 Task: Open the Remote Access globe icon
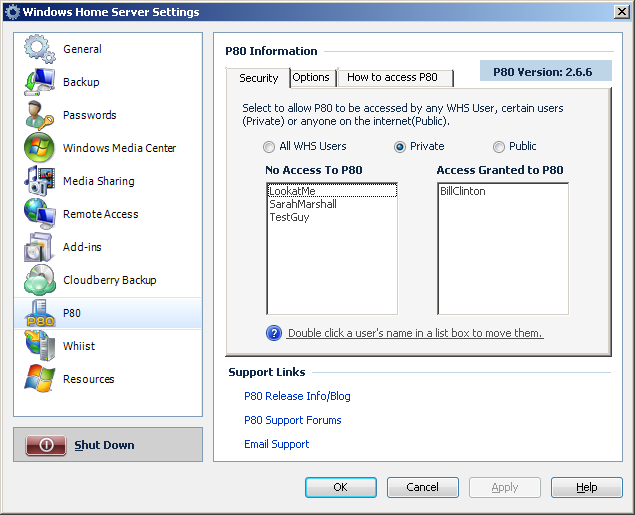(39, 214)
